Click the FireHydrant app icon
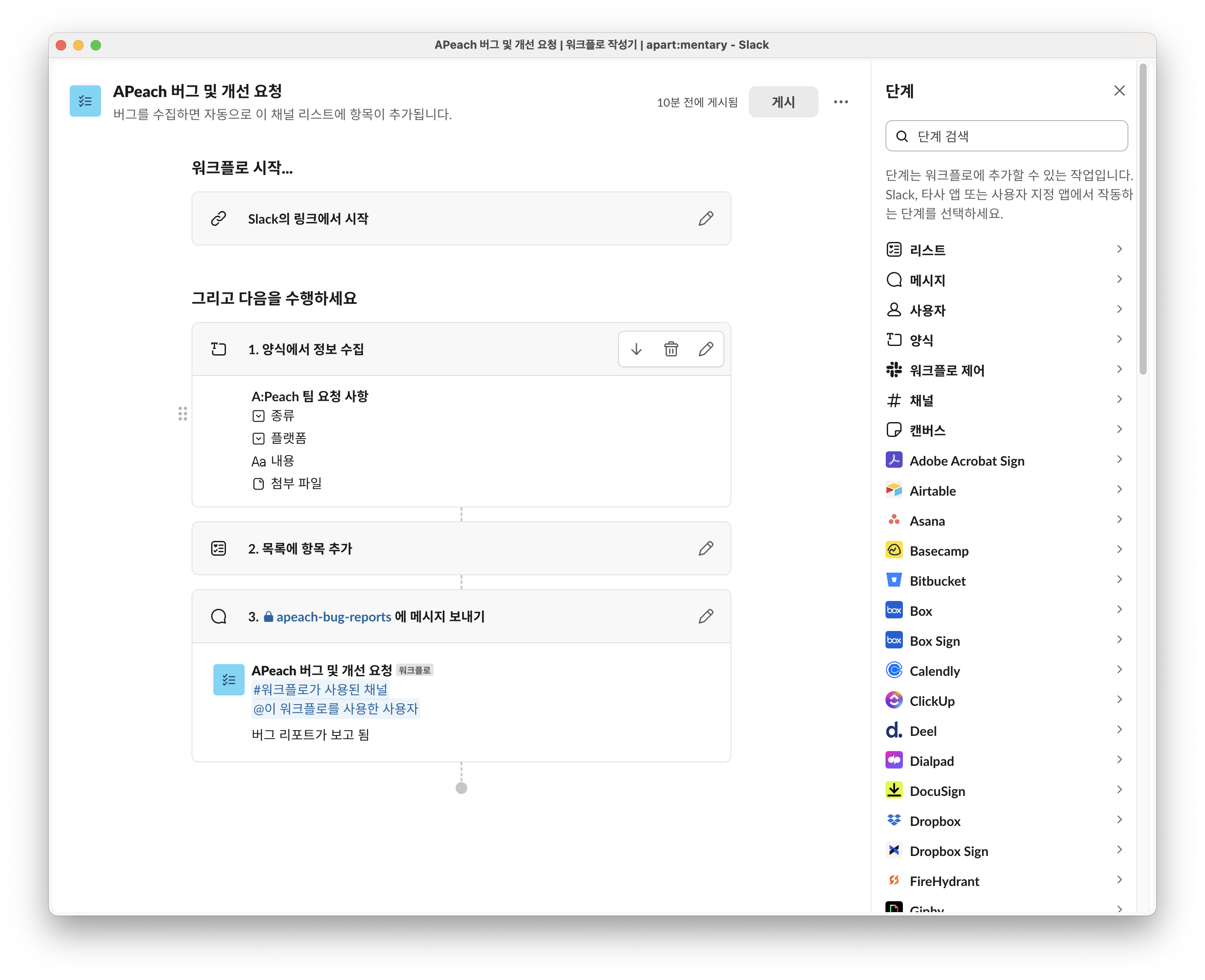1205x980 pixels. click(x=894, y=881)
